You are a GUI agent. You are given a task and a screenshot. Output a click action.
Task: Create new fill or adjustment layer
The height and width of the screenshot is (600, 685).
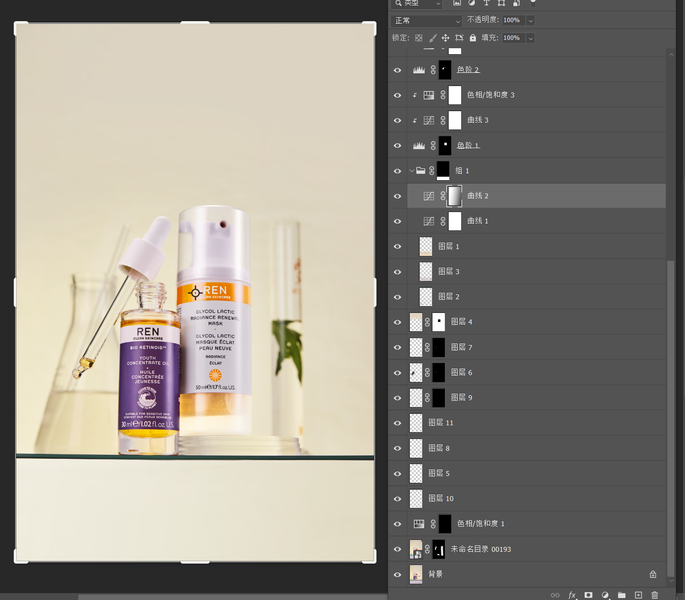pos(605,595)
